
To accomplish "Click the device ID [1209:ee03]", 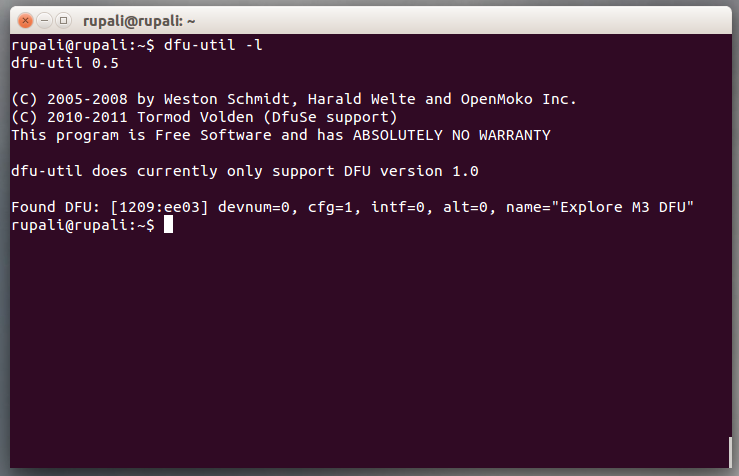I will (159, 207).
